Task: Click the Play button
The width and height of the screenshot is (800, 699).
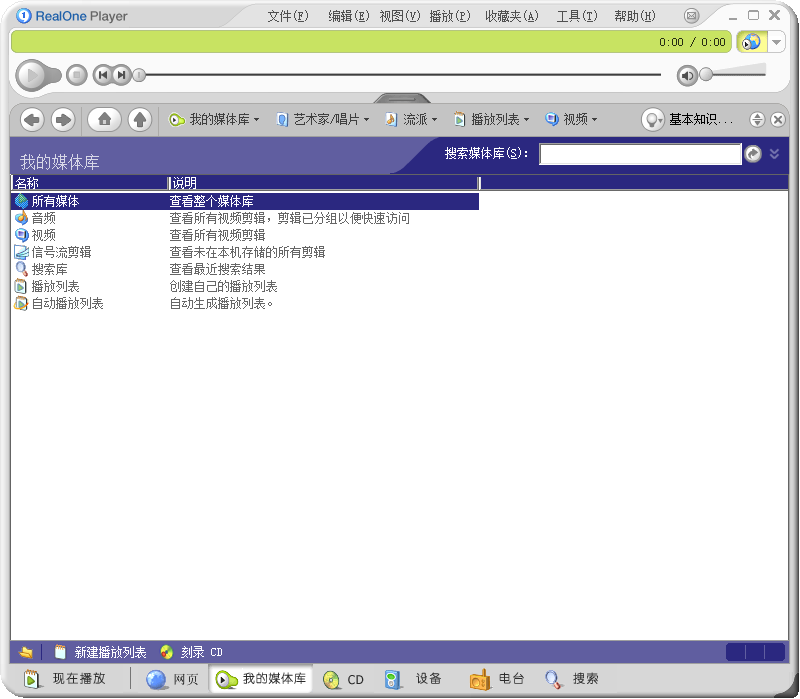Action: (32, 76)
